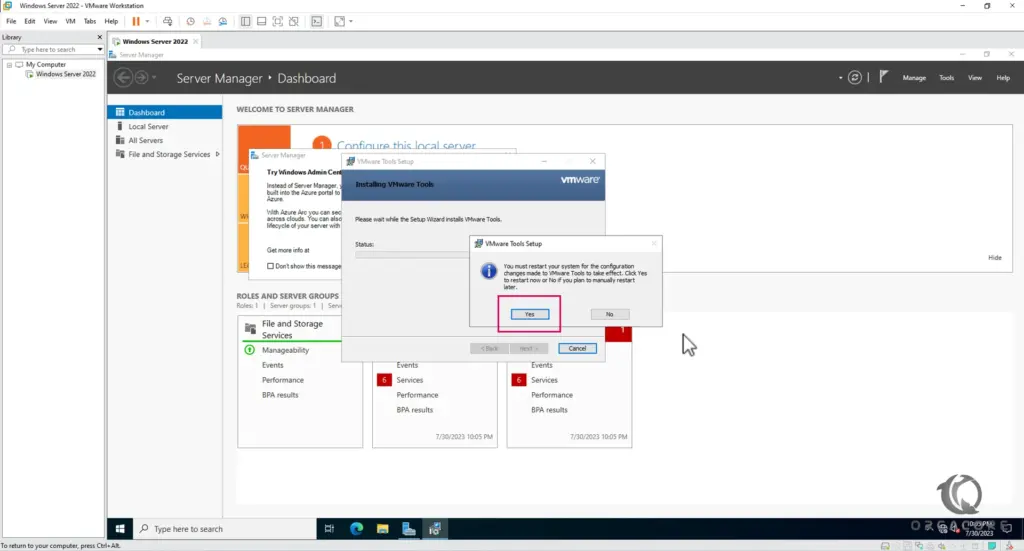Click the Server Manager taskbar icon
This screenshot has width=1024, height=551.
(x=409, y=529)
